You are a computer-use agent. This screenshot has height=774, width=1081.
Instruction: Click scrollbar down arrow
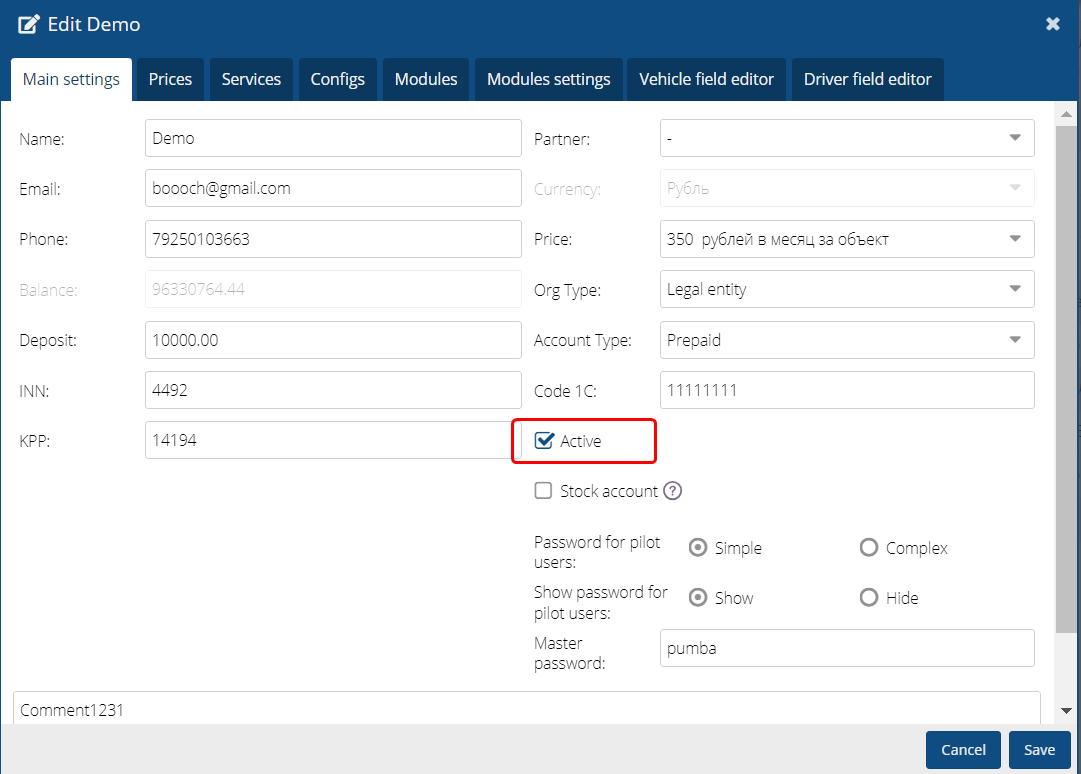click(1066, 709)
